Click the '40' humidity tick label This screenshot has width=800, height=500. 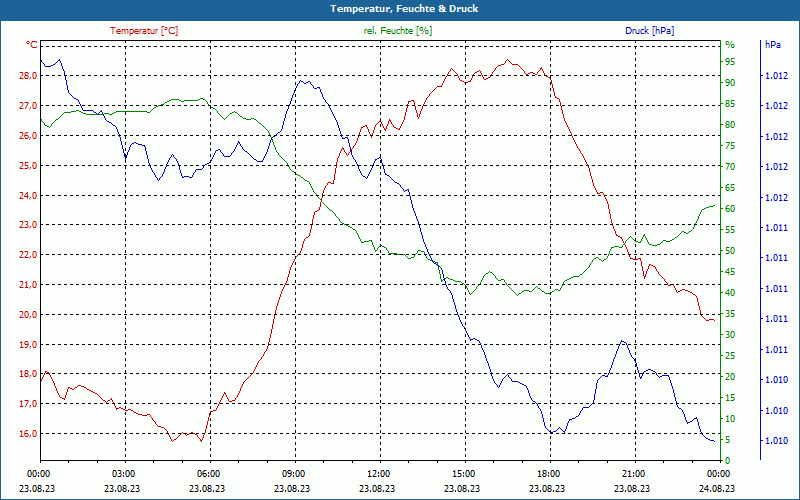pyautogui.click(x=730, y=293)
